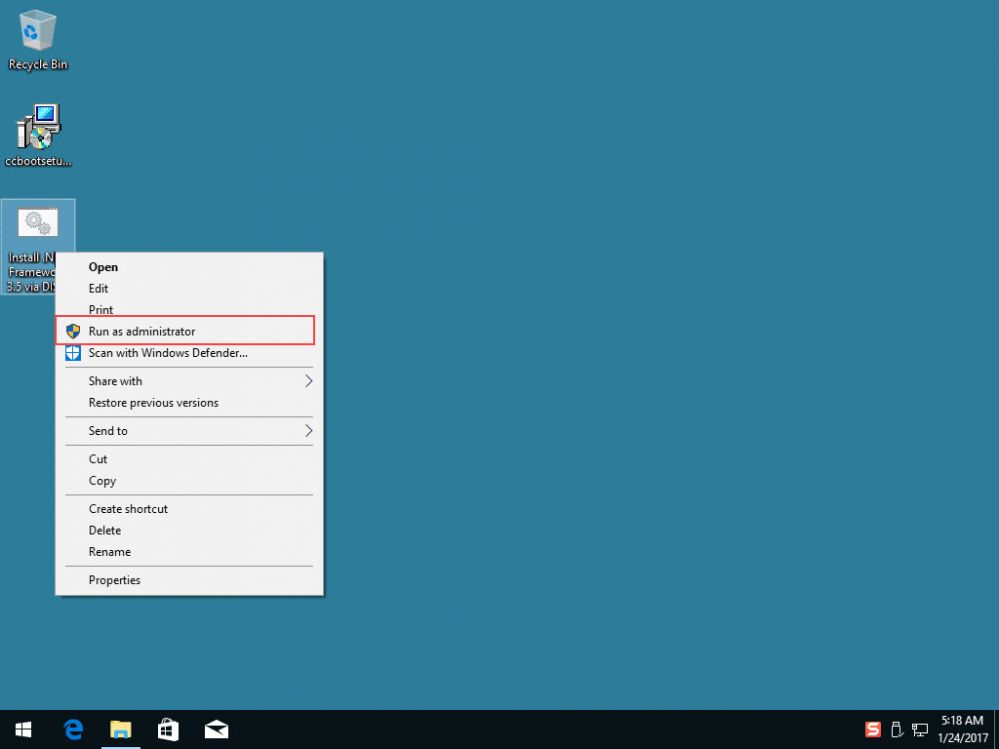Click the USB safely remove tray icon

tap(897, 729)
